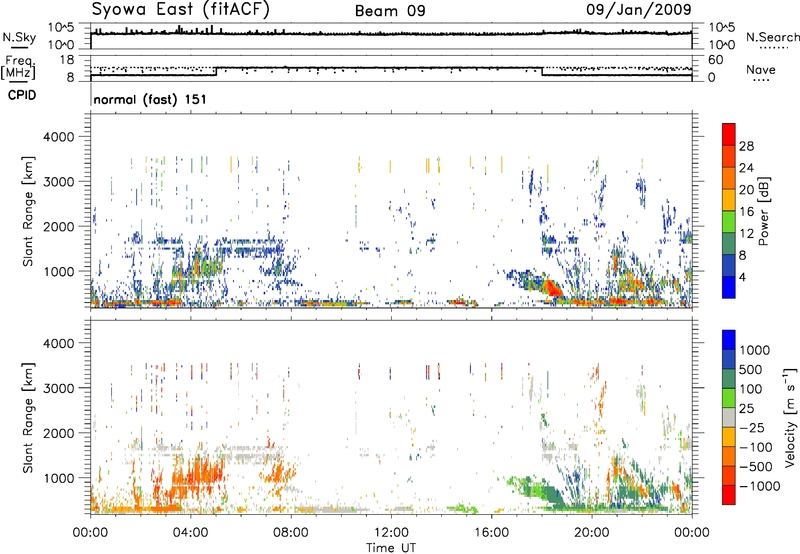Click the 'Slant Range [km]' label of power panel
The height and width of the screenshot is (554, 800).
28,212
